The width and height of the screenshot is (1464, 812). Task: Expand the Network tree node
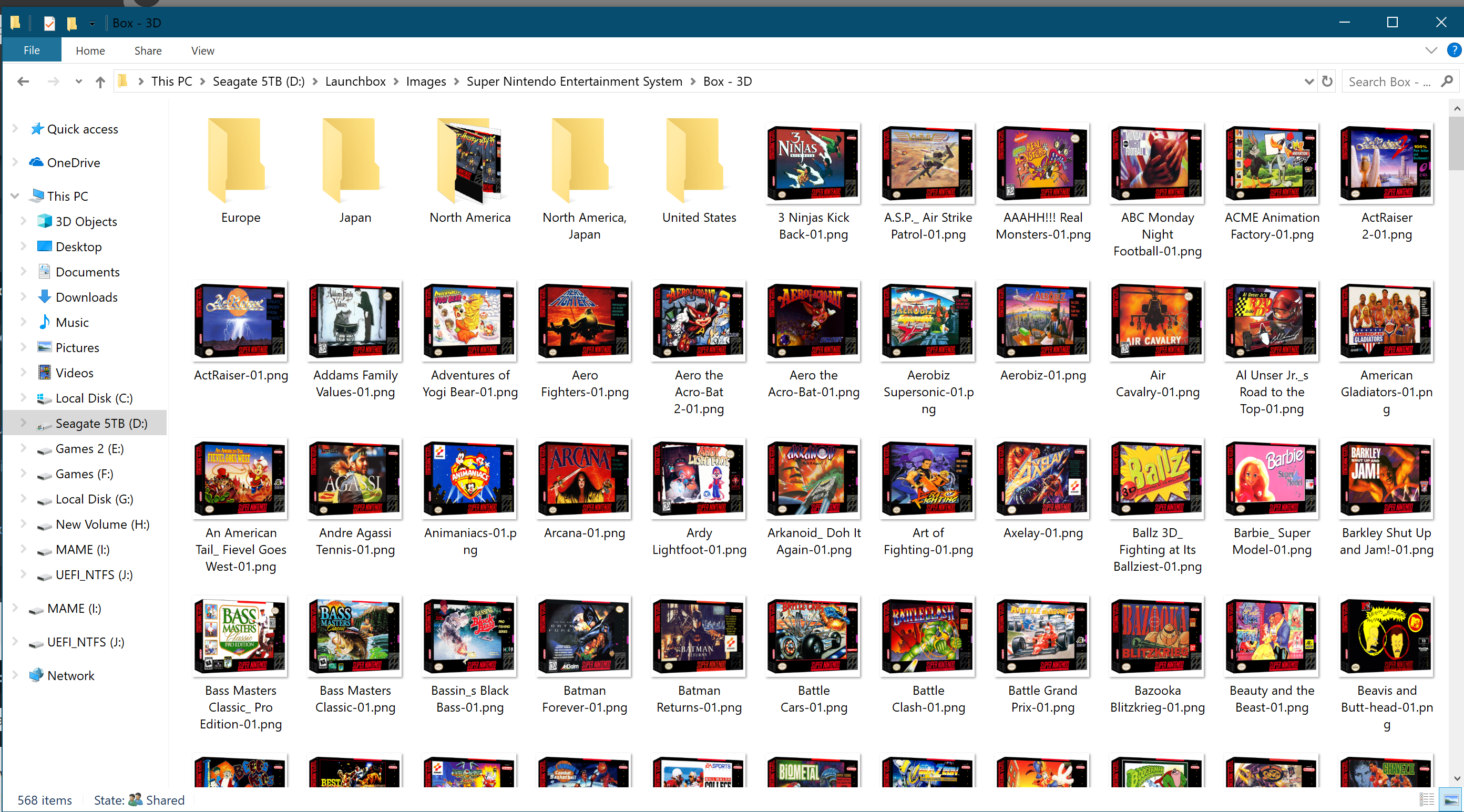(15, 675)
